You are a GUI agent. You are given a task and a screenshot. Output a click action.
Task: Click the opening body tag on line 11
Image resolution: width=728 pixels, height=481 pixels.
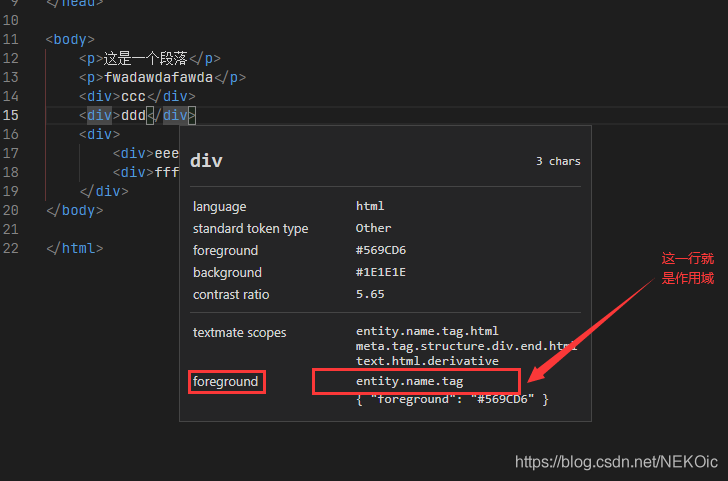(70, 40)
